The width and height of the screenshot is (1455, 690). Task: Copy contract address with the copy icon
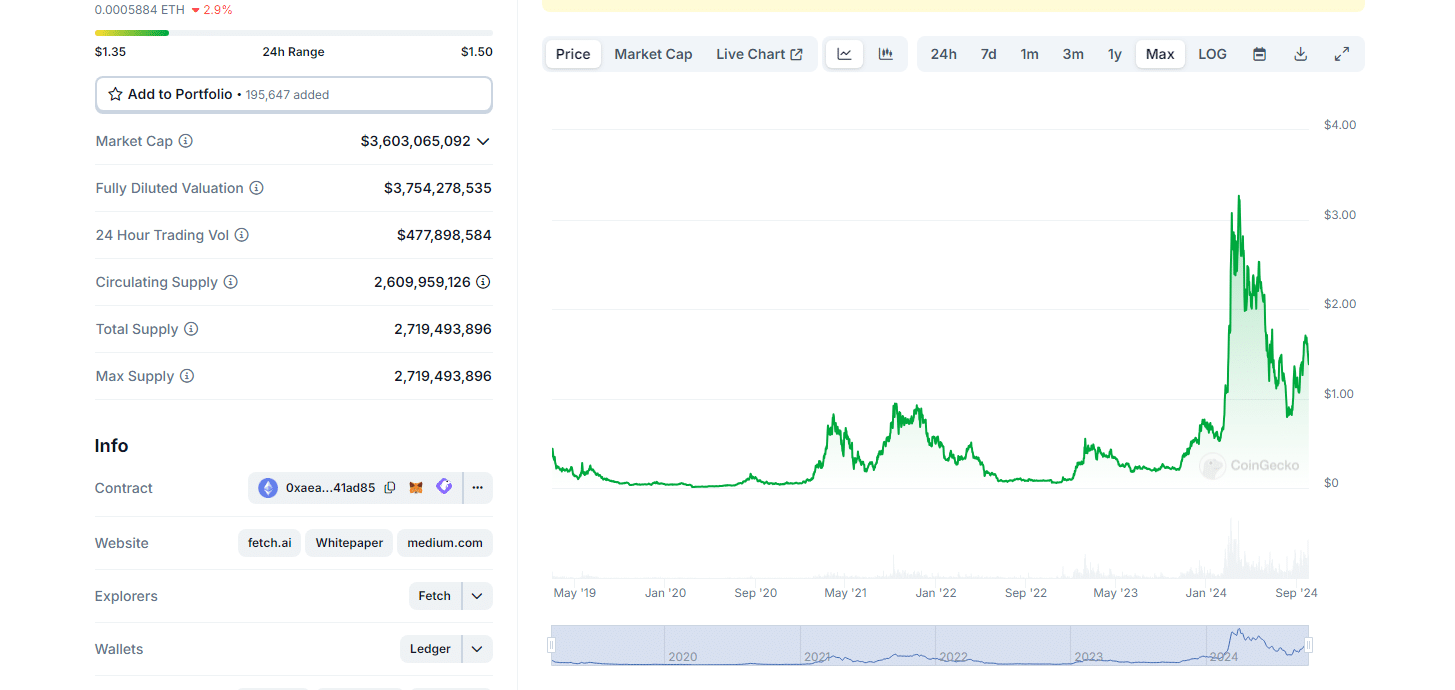point(390,488)
